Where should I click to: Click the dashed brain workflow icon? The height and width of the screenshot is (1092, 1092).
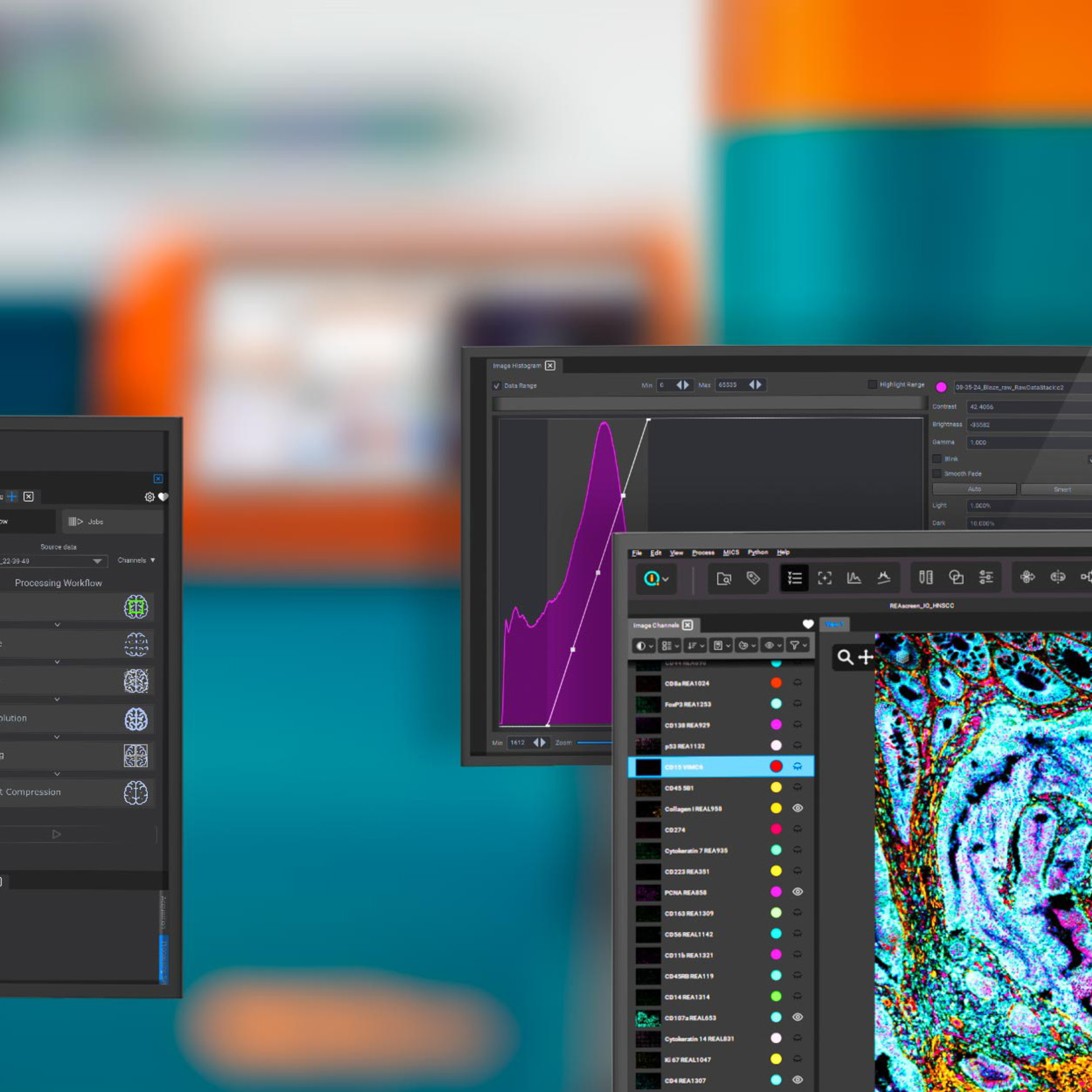(136, 644)
